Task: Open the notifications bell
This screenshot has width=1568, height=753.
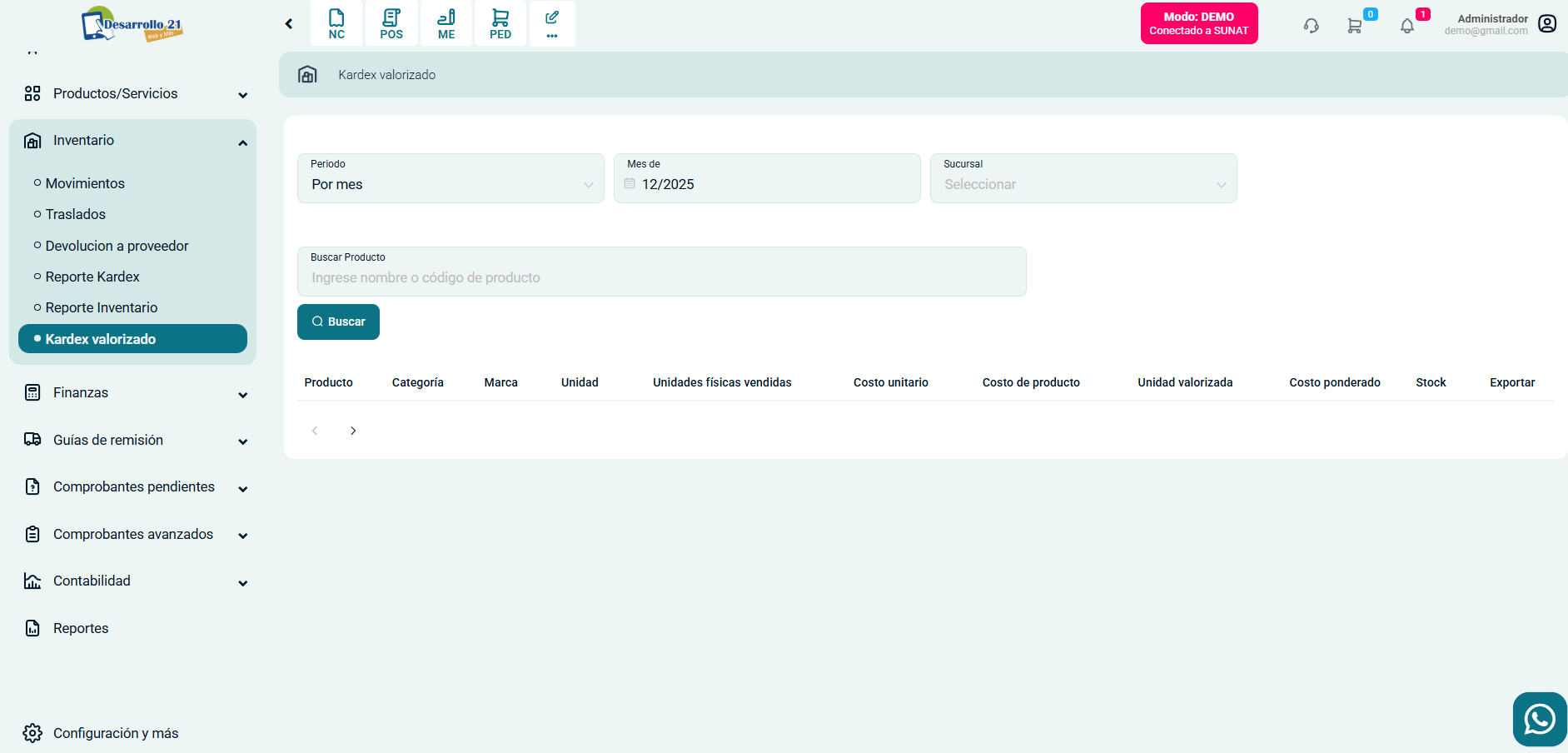Action: pos(1407,26)
